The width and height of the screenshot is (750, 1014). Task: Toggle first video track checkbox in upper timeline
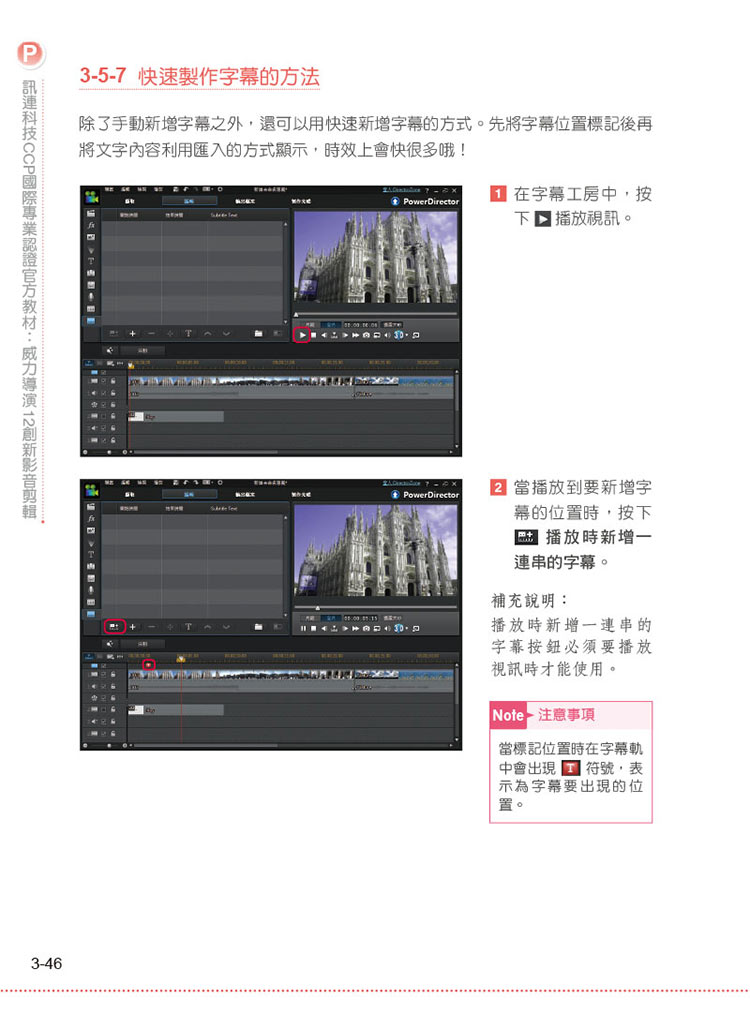(x=104, y=381)
